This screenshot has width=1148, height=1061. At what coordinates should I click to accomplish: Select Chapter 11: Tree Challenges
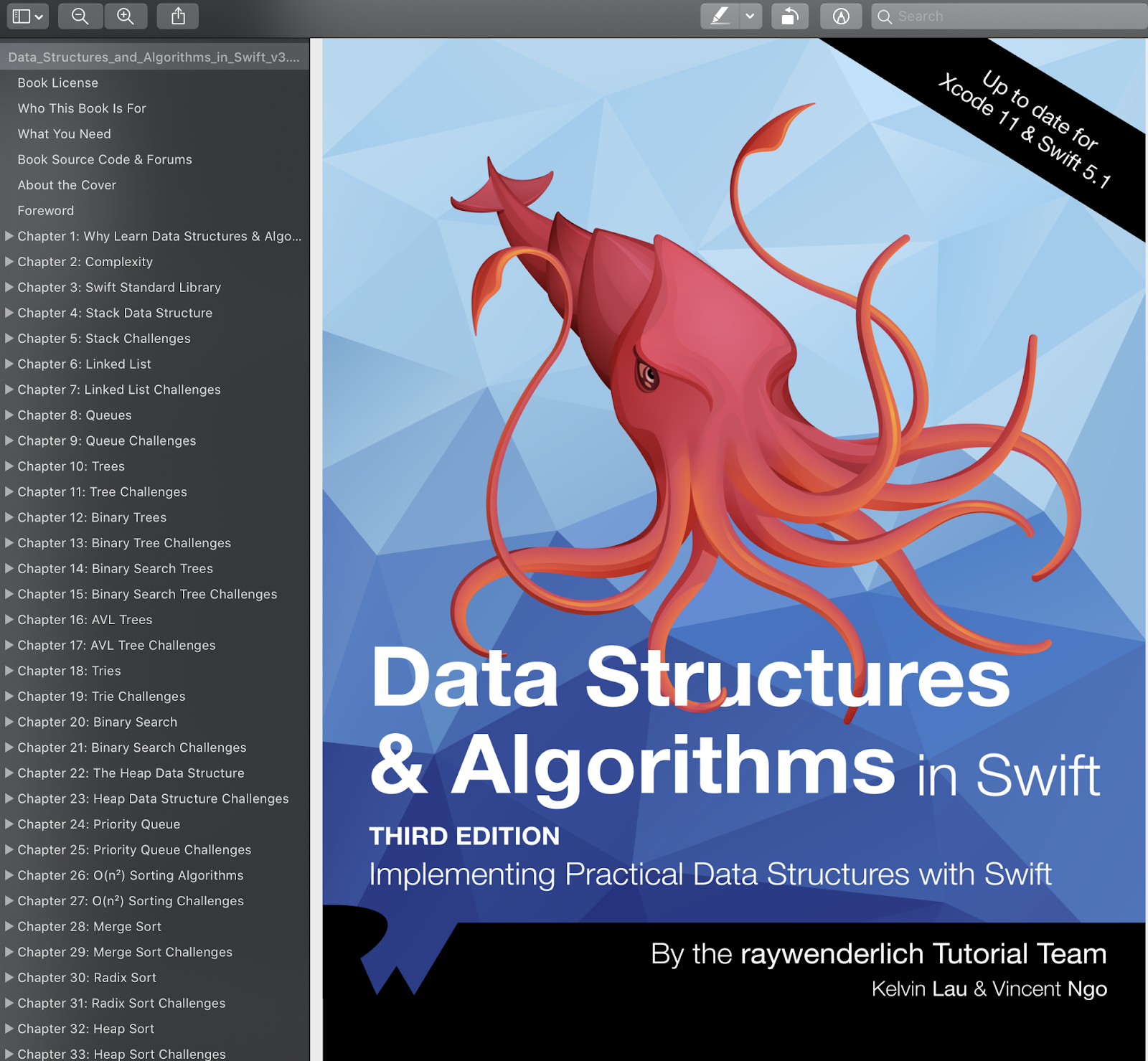click(102, 492)
